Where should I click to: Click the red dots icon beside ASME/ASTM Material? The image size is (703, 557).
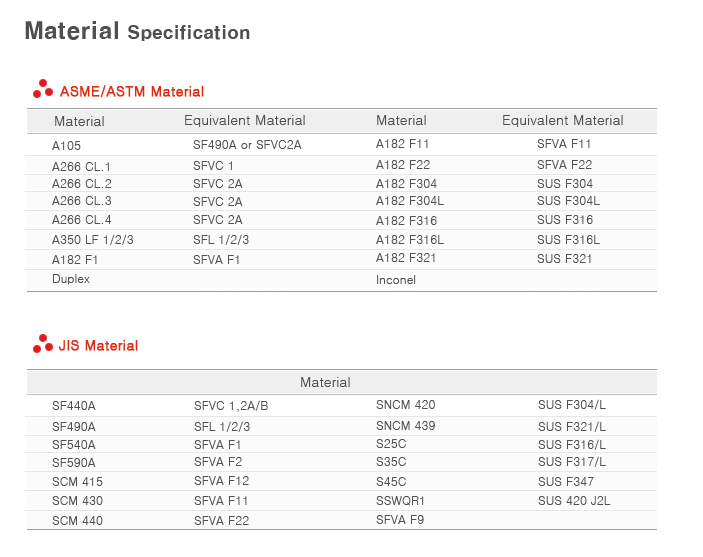click(x=42, y=90)
